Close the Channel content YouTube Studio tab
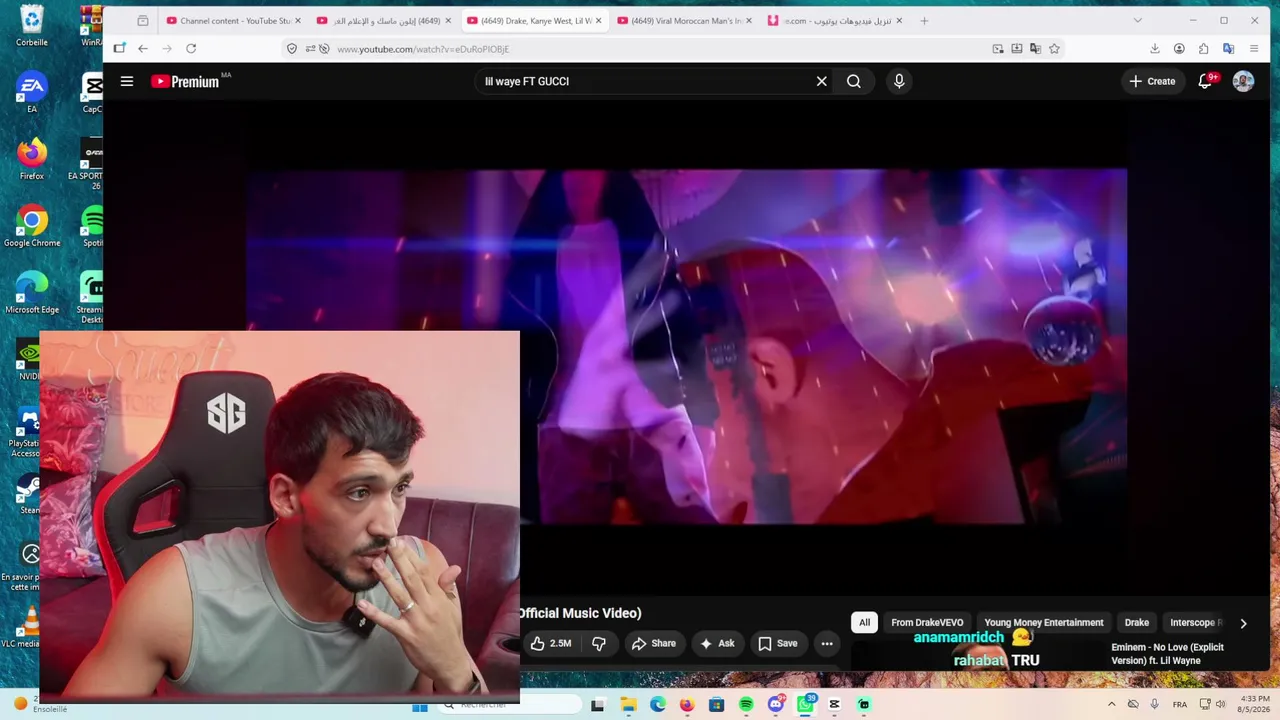 [x=297, y=21]
